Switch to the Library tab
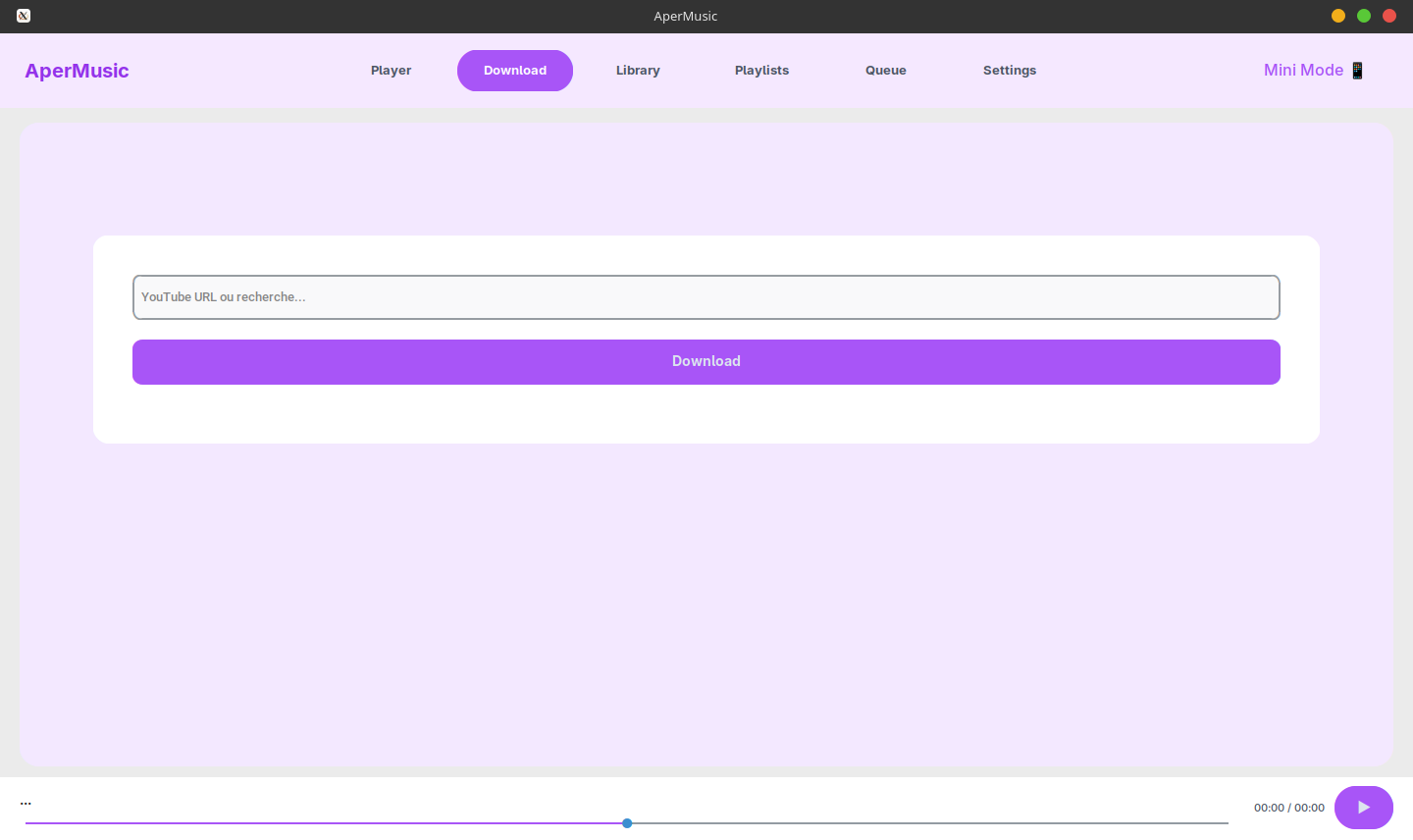The width and height of the screenshot is (1413, 840). pyautogui.click(x=638, y=71)
